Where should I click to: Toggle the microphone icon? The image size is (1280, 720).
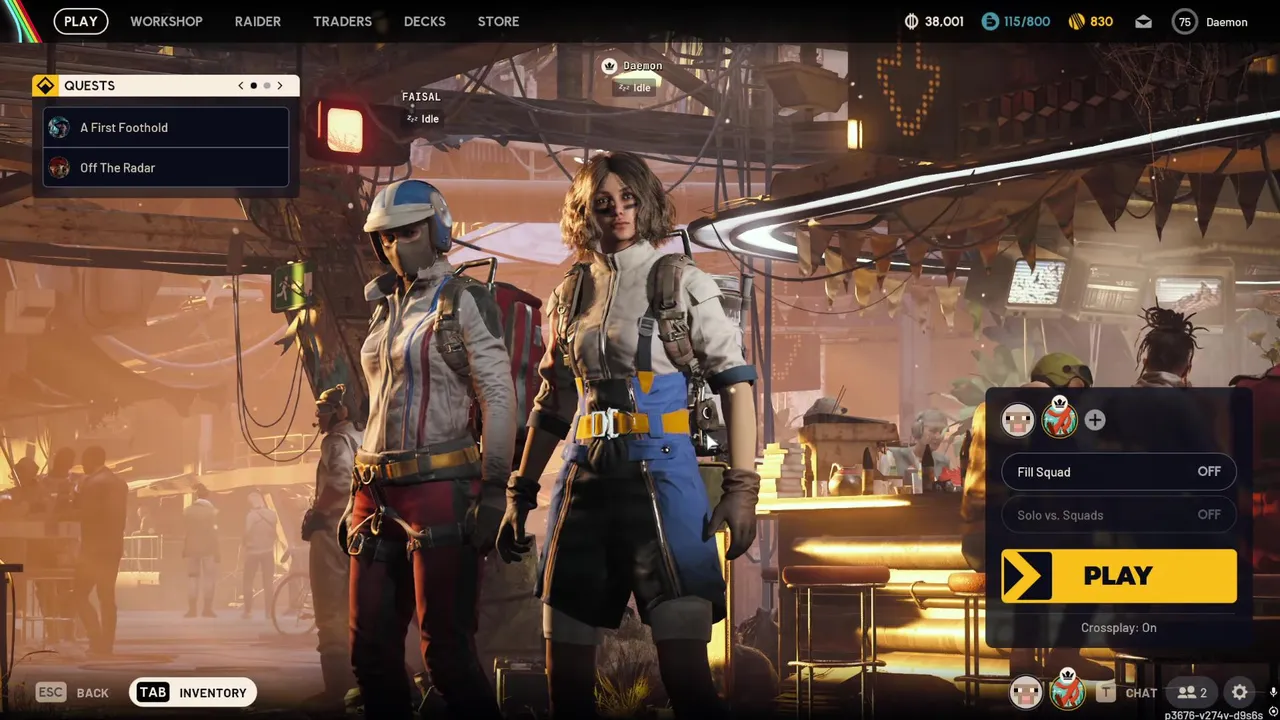1273,692
